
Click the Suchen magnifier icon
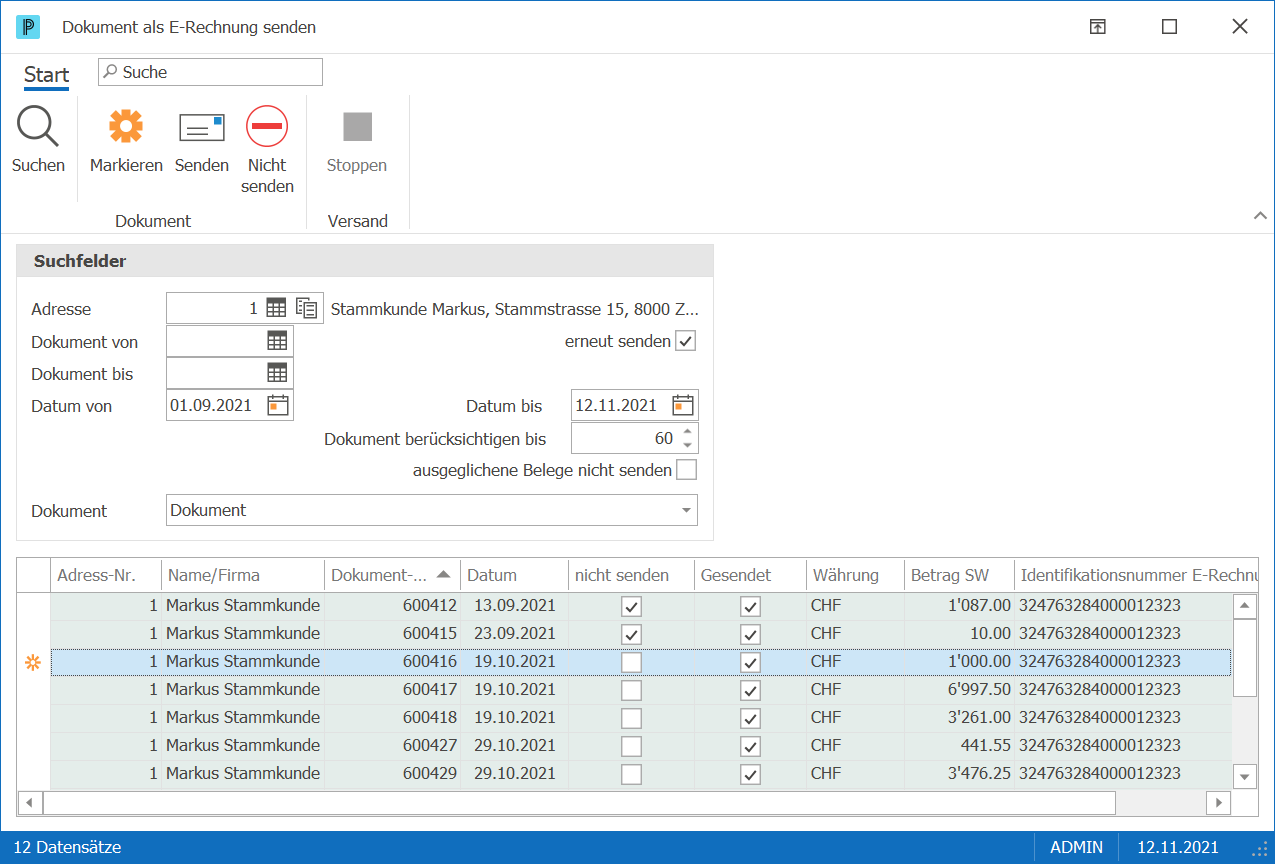38,127
